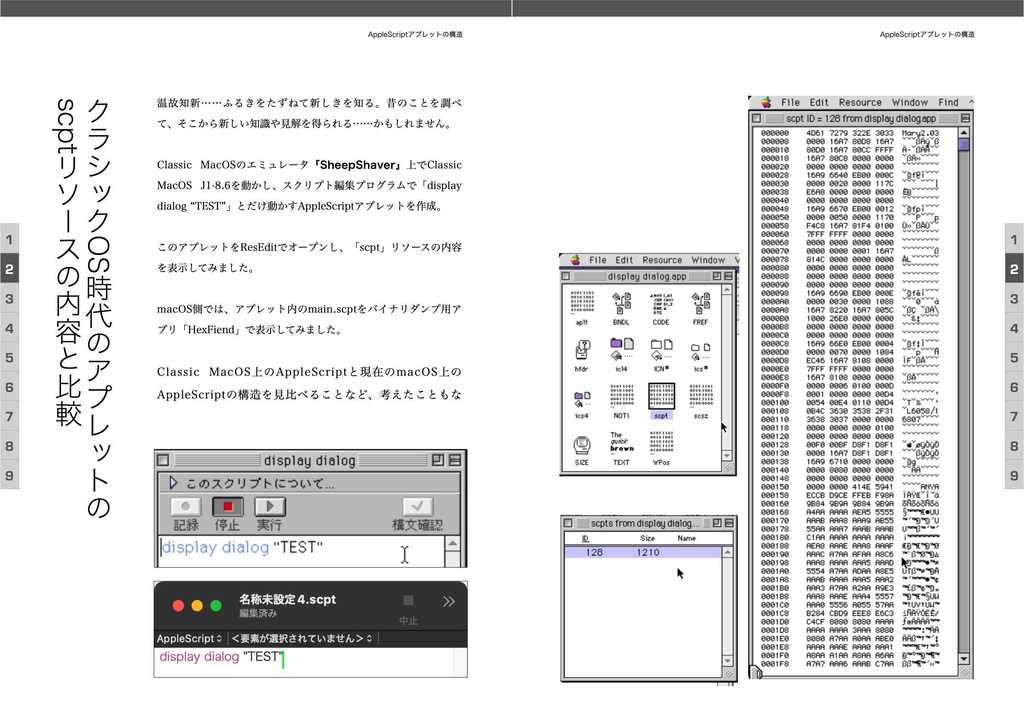Select the TEXT resource icon
Viewport: 1024px width, 723px height.
(621, 442)
